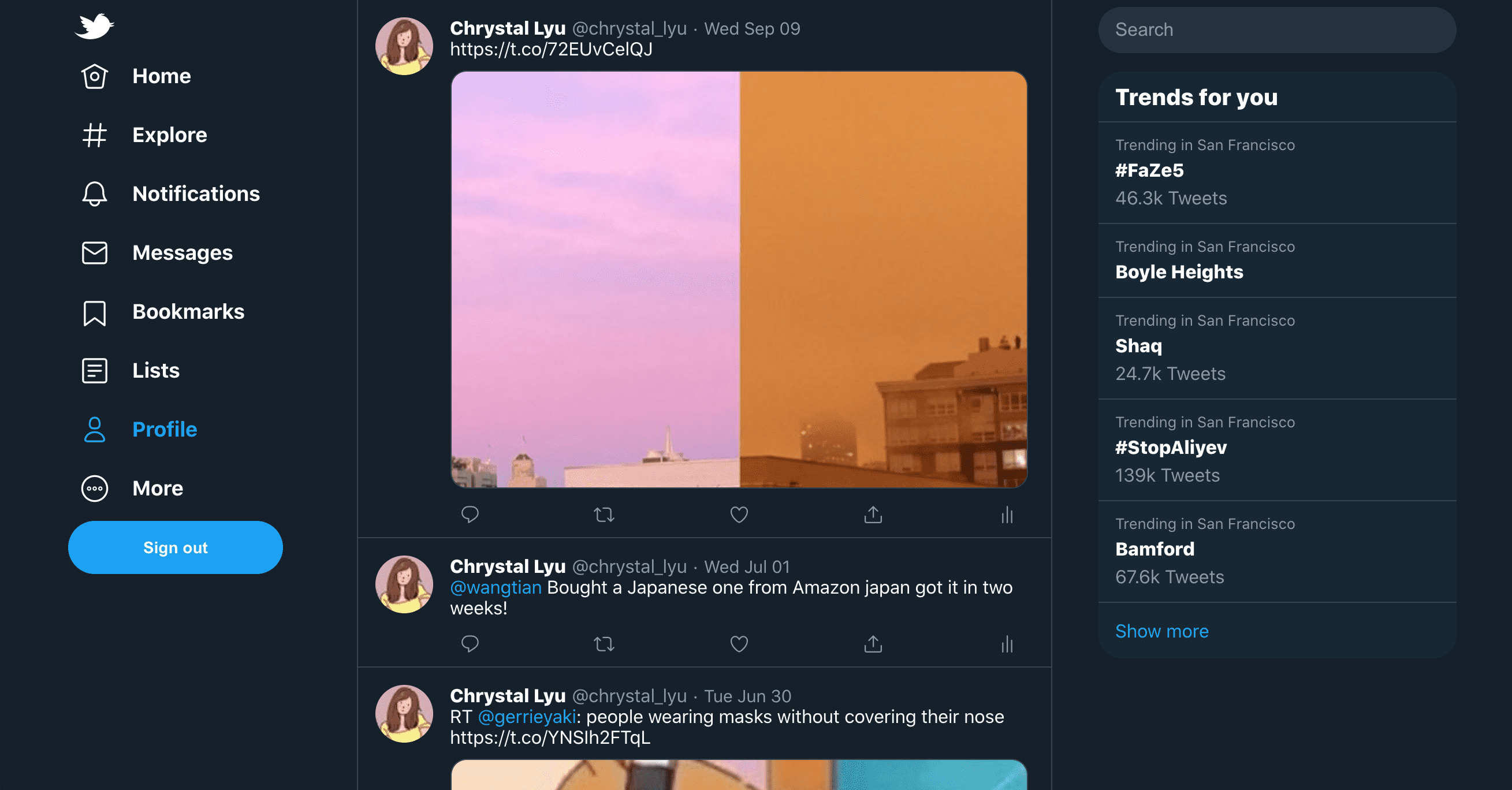Screen dimensions: 1512x790
Task: Open the pink and orange sky photo
Action: point(739,280)
